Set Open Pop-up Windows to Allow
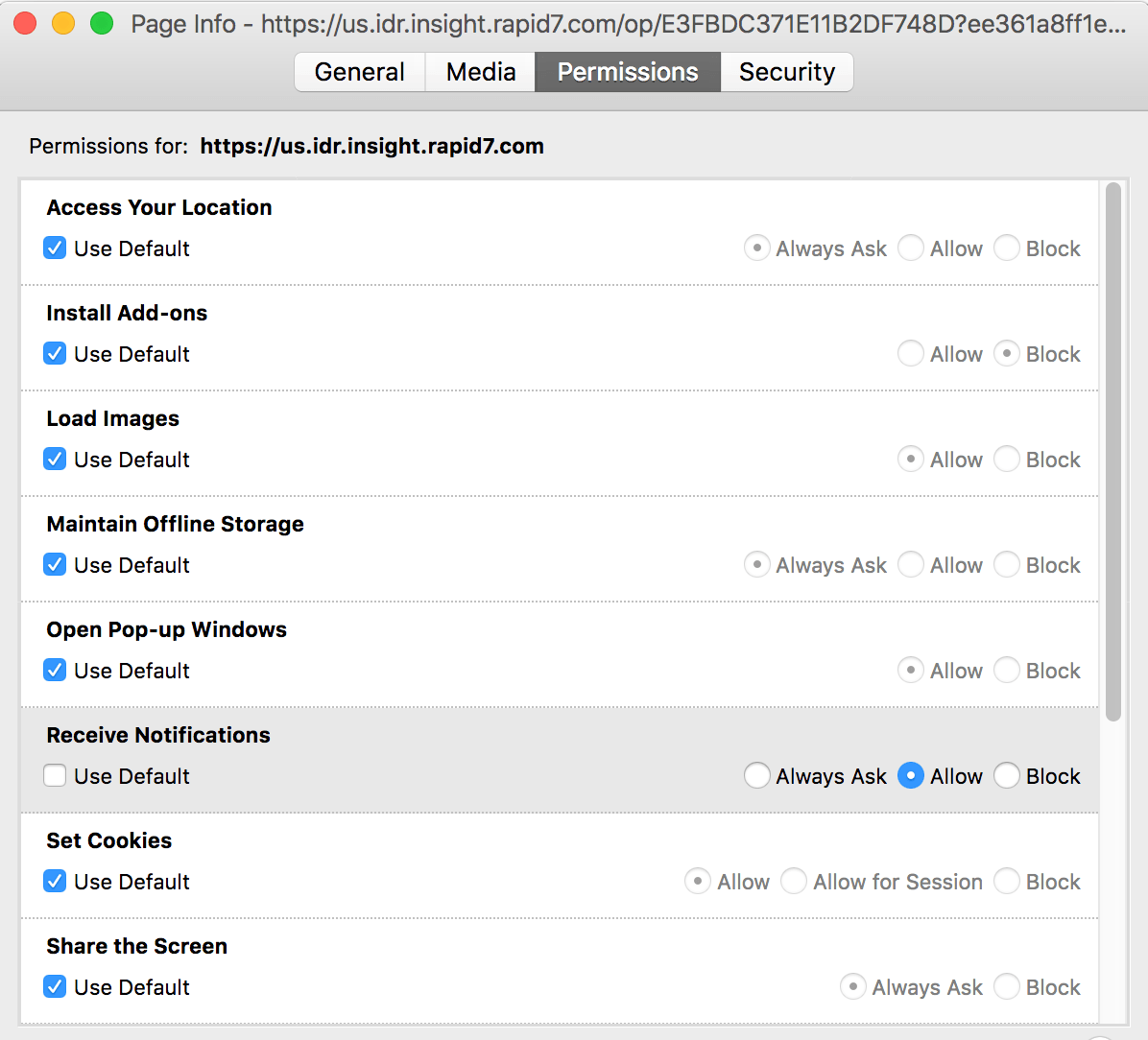Image resolution: width=1148 pixels, height=1040 pixels. [911, 670]
